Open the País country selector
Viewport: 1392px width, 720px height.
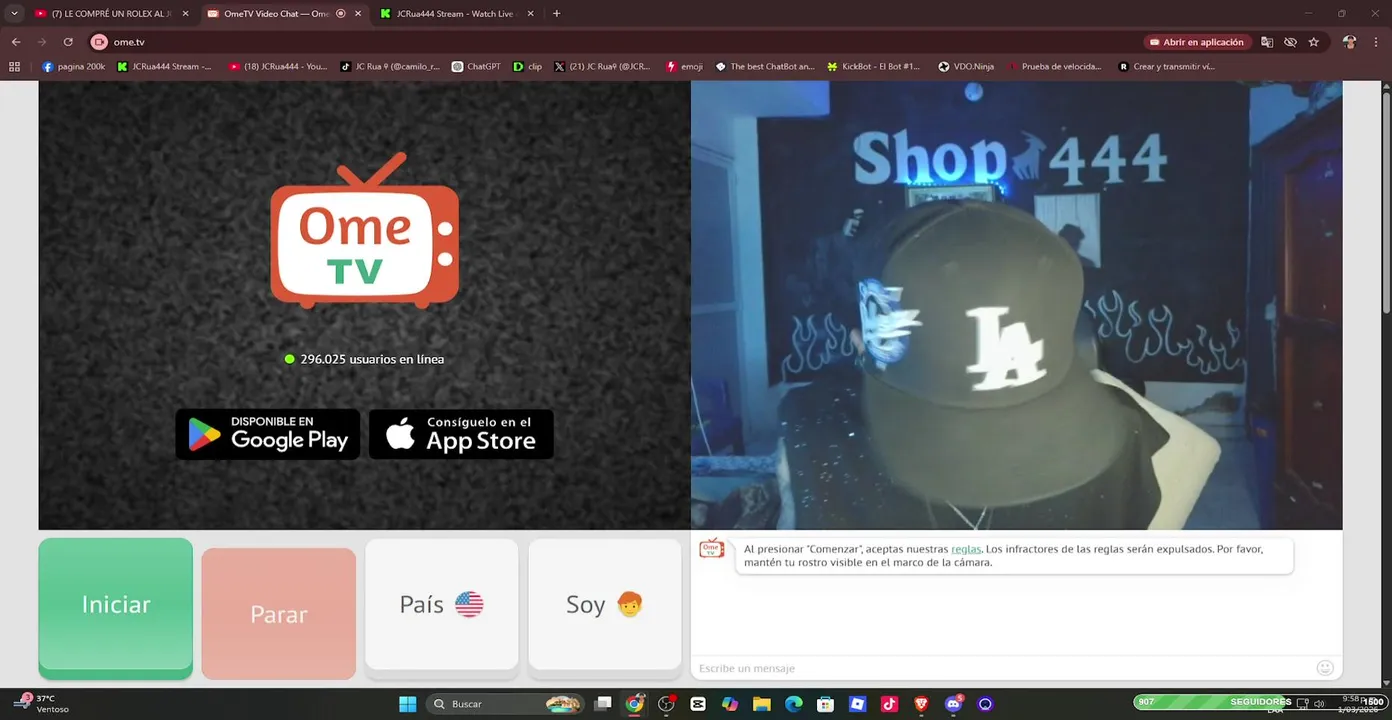[442, 604]
